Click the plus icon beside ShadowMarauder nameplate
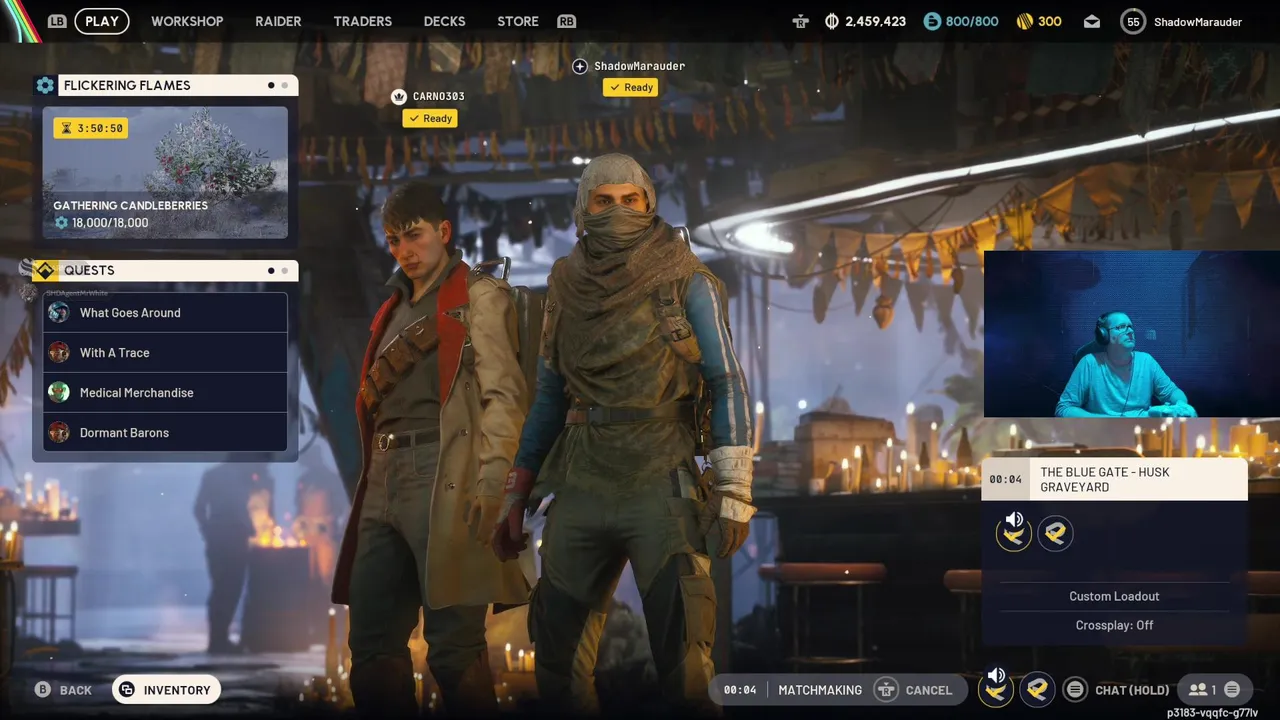The width and height of the screenshot is (1280, 720). click(x=580, y=66)
